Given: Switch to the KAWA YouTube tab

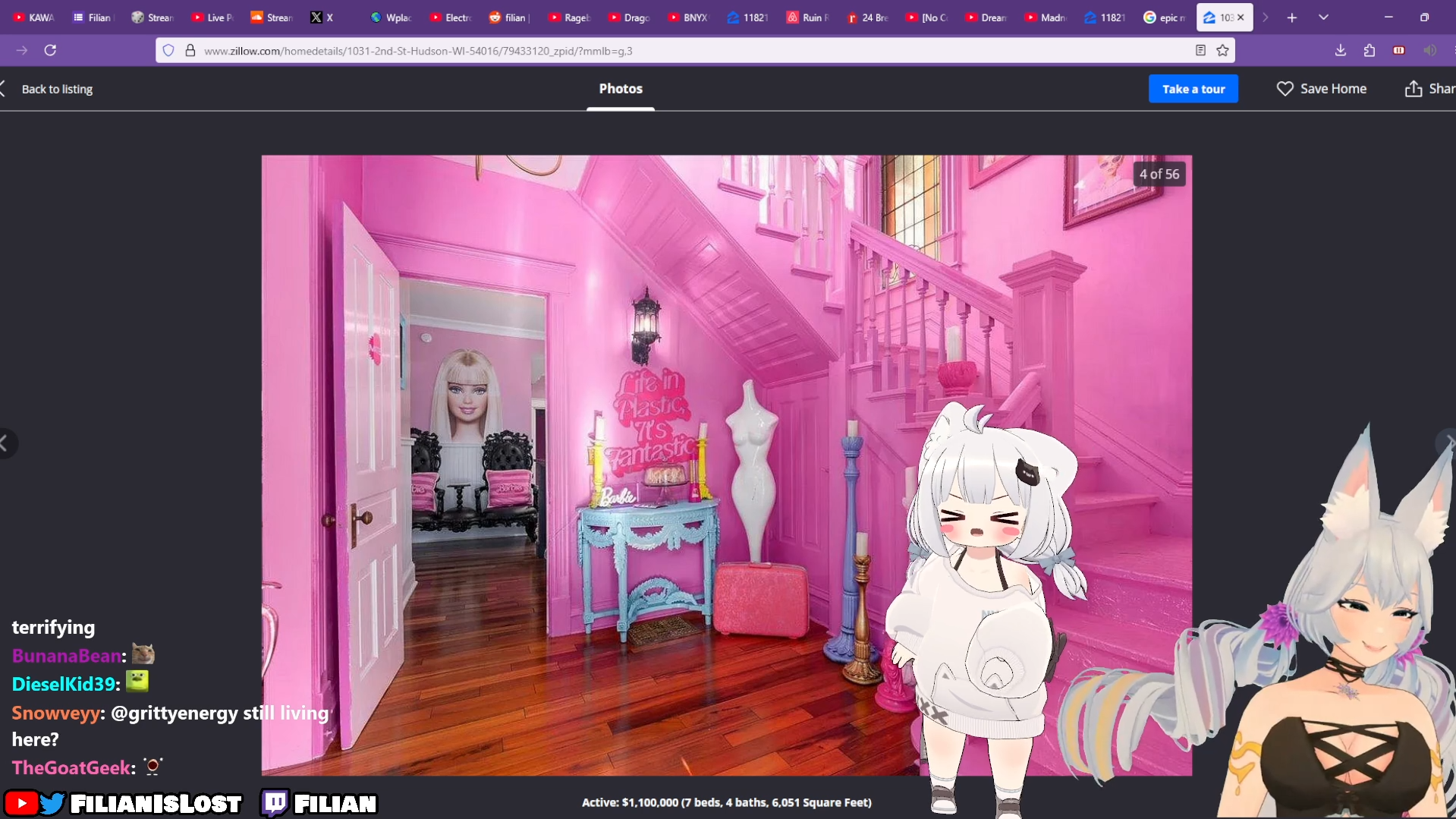Looking at the screenshot, I should click(x=35, y=17).
